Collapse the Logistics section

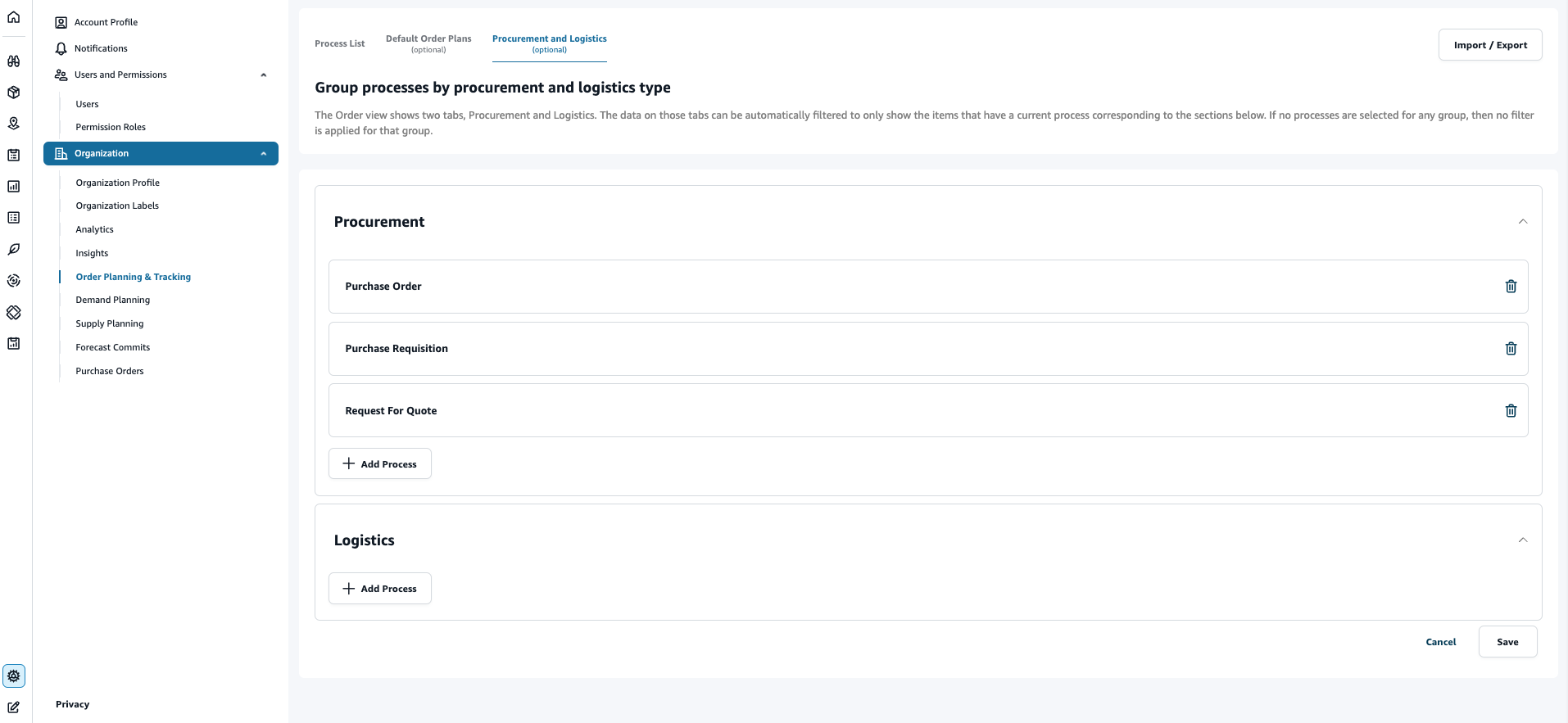point(1522,540)
